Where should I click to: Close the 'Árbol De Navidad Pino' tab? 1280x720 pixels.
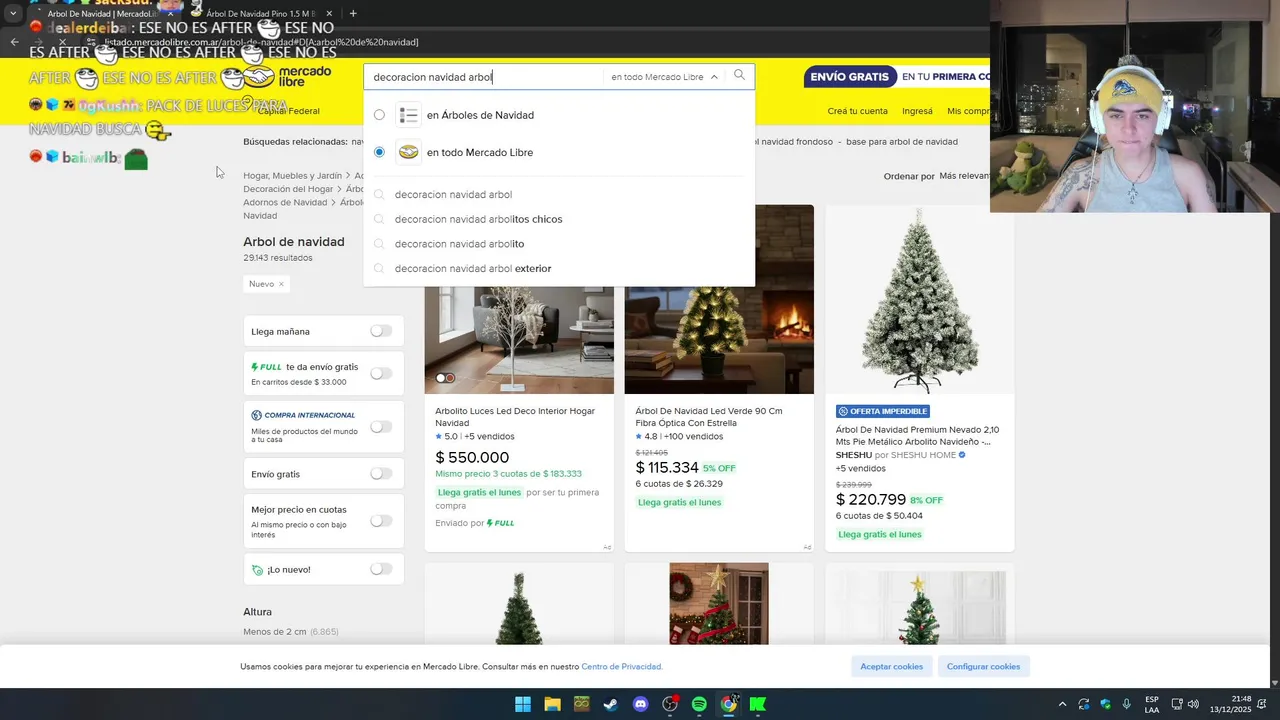pos(329,14)
